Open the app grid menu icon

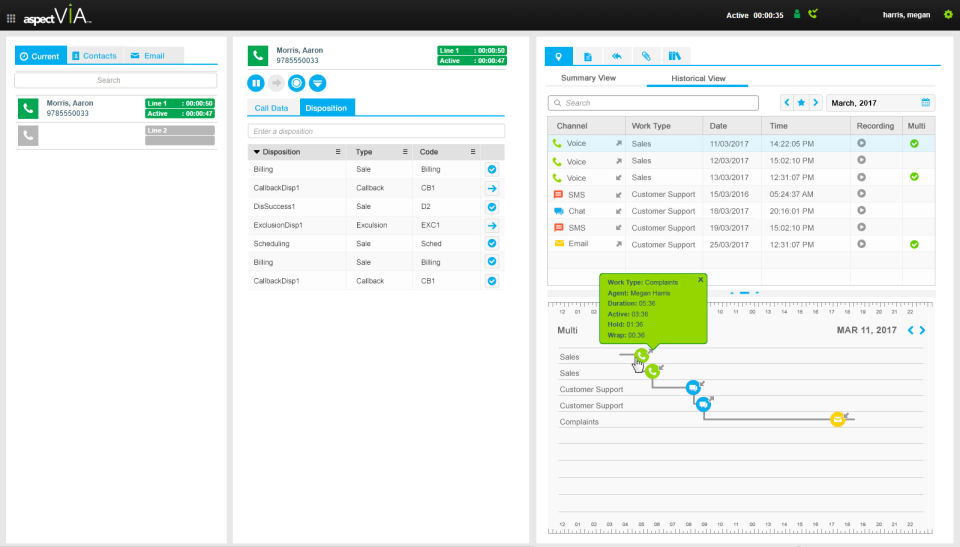click(10, 18)
